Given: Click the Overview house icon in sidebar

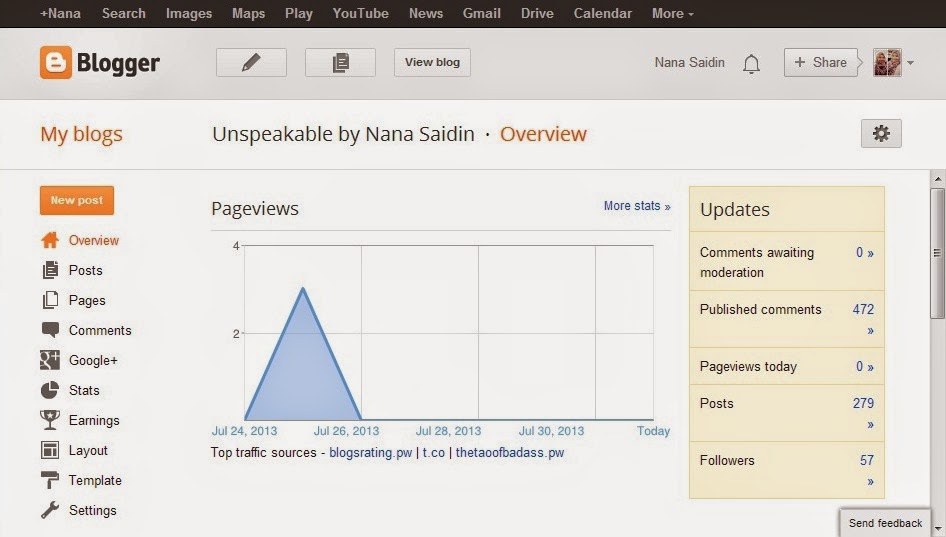Looking at the screenshot, I should click(50, 240).
